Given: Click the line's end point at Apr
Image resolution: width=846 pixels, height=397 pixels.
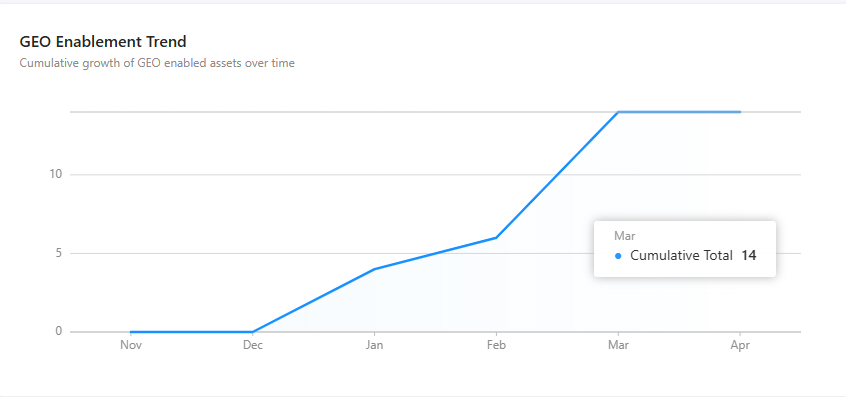Looking at the screenshot, I should (740, 112).
